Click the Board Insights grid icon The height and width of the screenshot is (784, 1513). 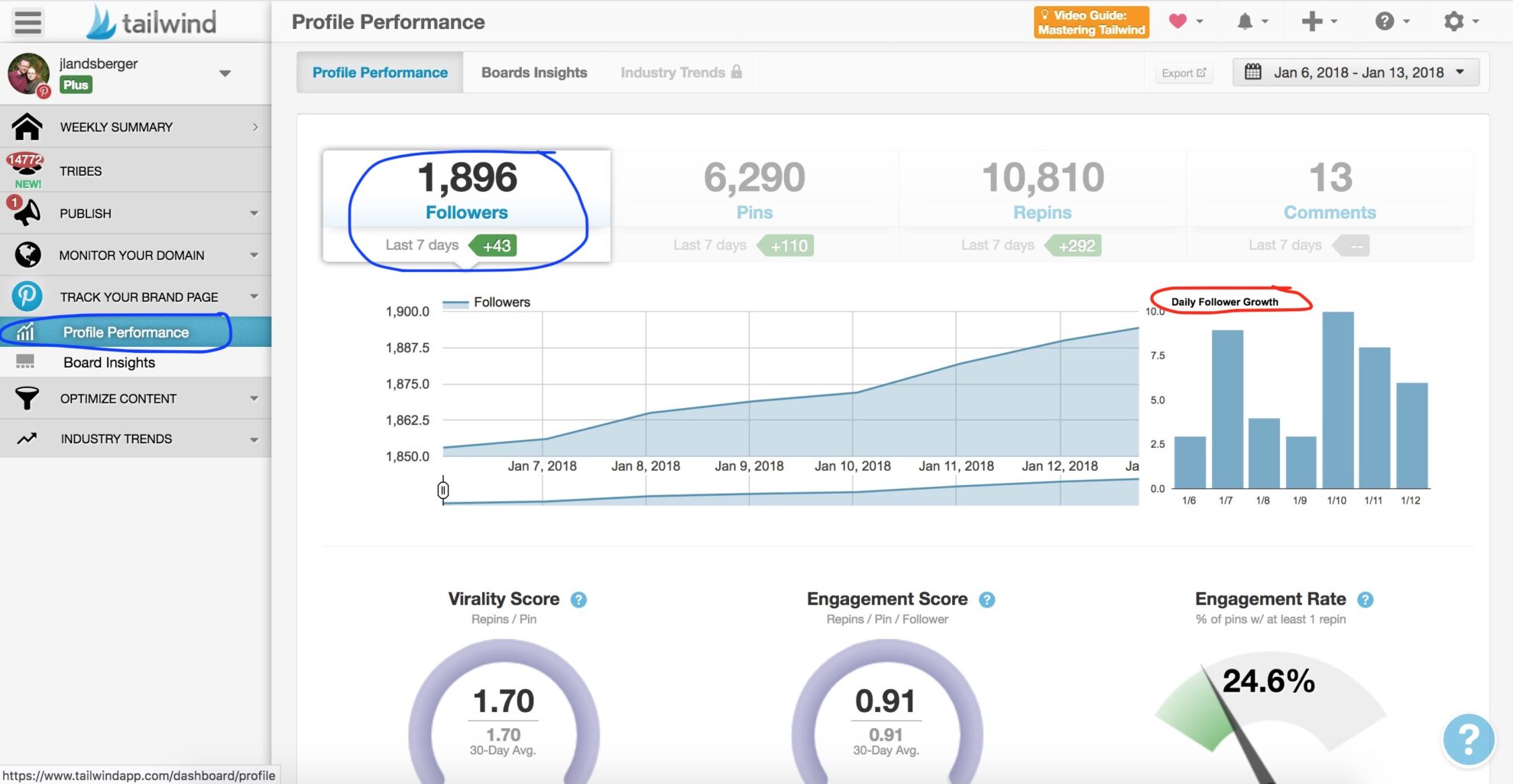click(25, 361)
